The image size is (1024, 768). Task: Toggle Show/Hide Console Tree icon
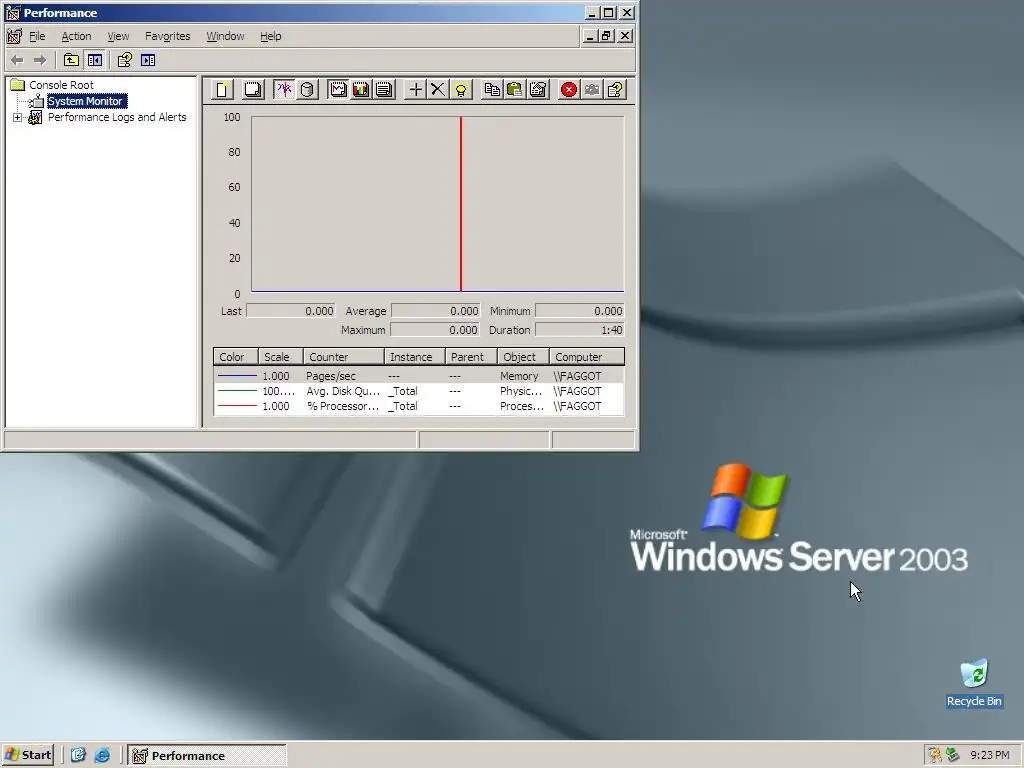[95, 60]
